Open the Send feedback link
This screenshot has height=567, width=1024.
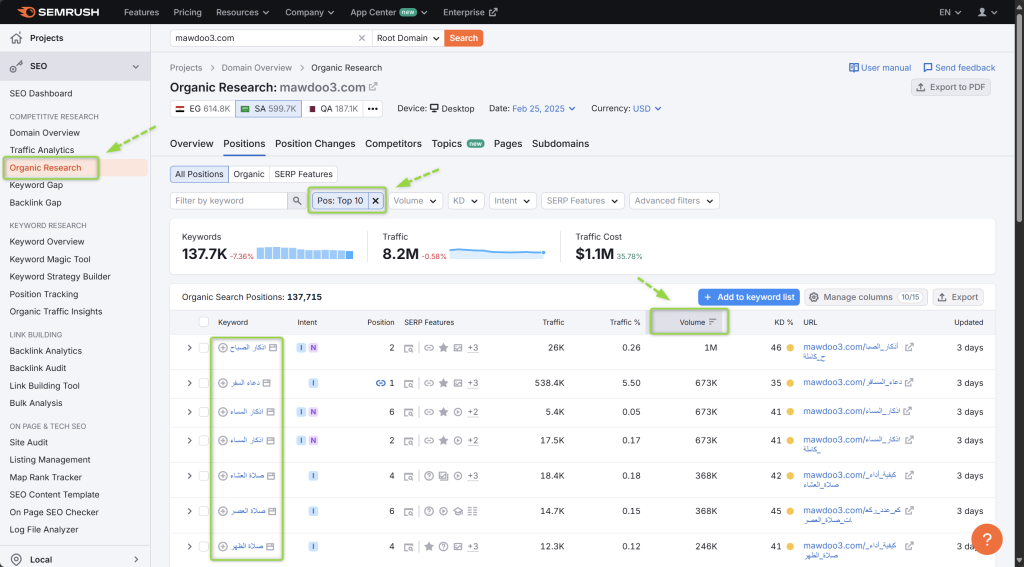pyautogui.click(x=959, y=67)
